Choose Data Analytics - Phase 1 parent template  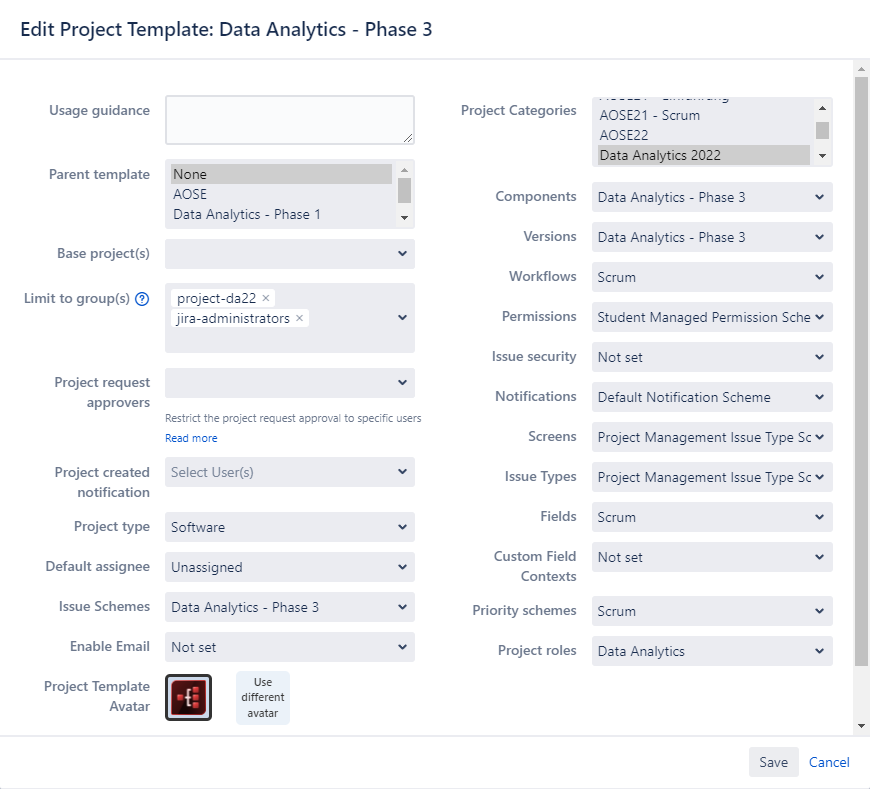tap(246, 214)
